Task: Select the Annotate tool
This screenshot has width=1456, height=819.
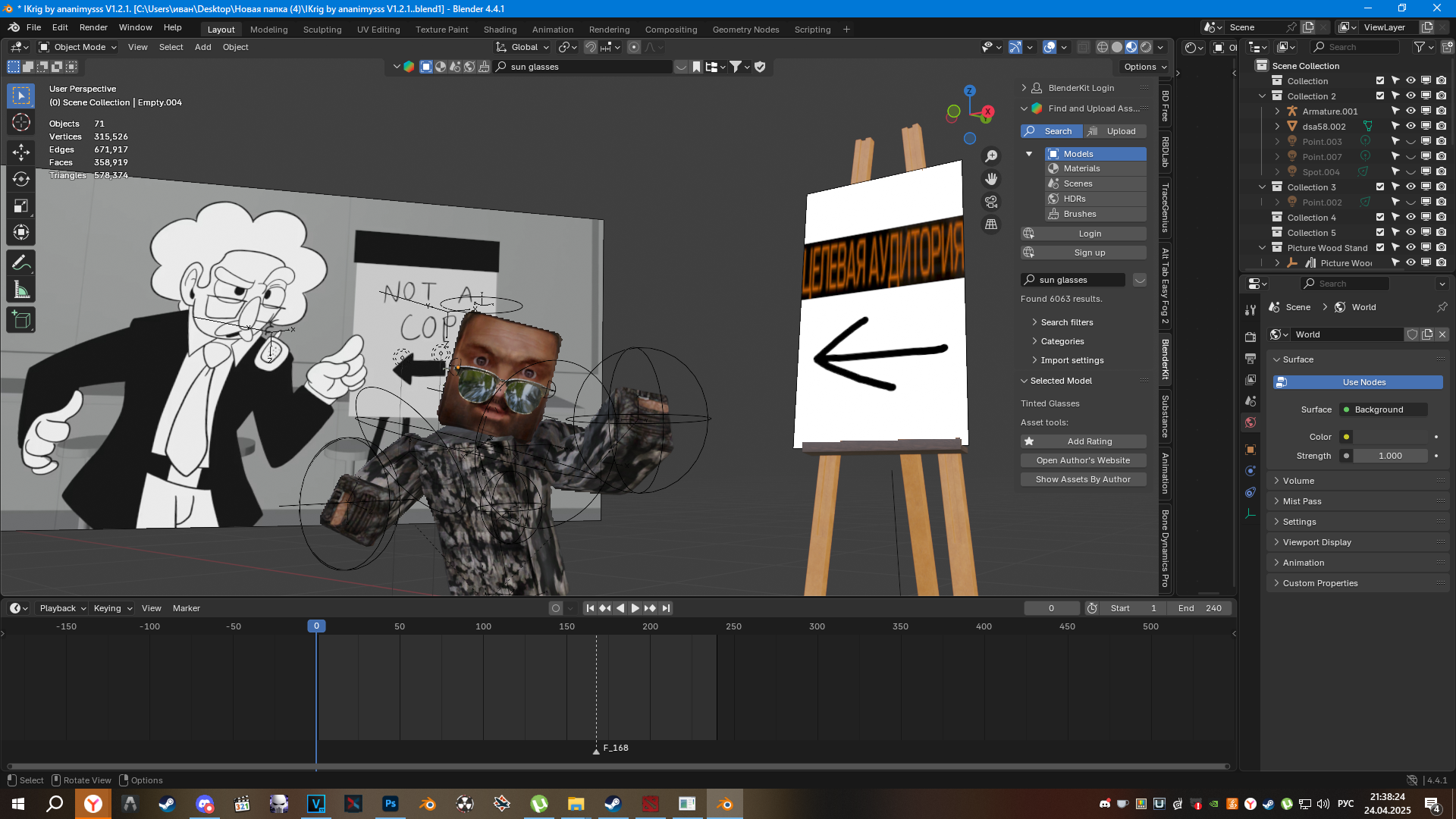Action: point(20,262)
